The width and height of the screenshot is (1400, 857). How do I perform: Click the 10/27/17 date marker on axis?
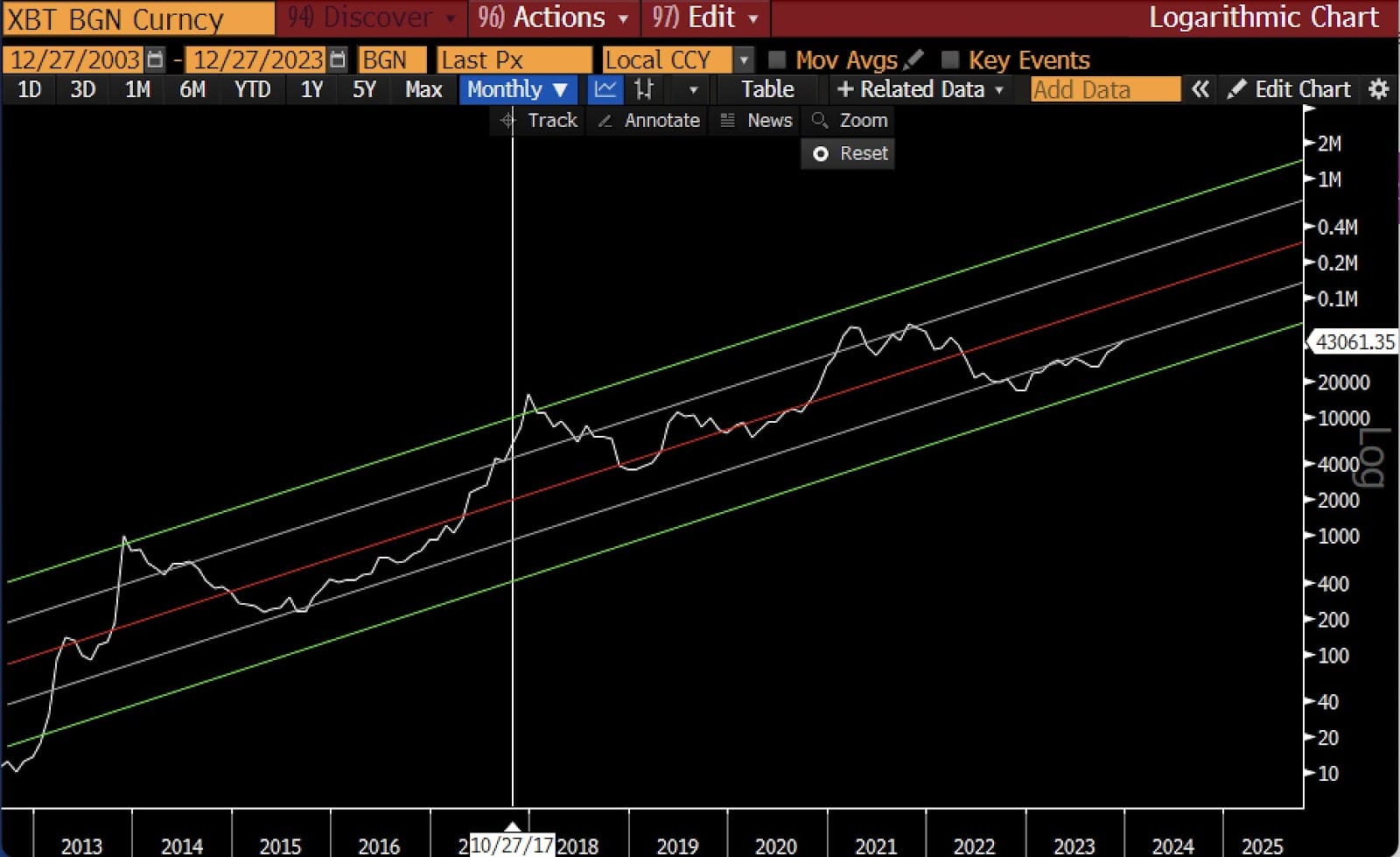point(513,845)
